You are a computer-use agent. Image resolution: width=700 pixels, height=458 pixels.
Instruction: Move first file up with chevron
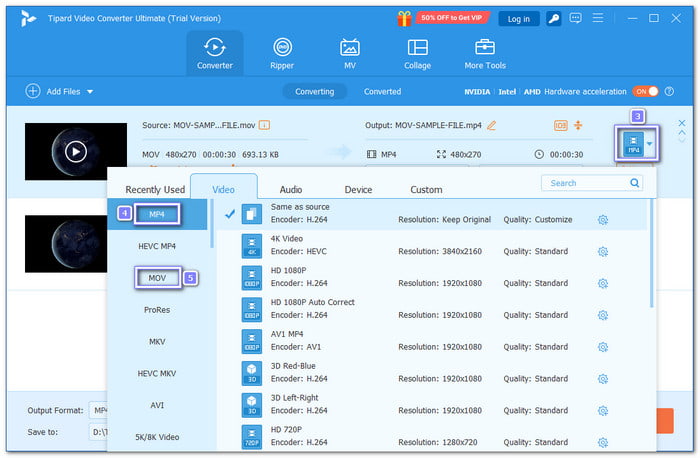coord(682,132)
